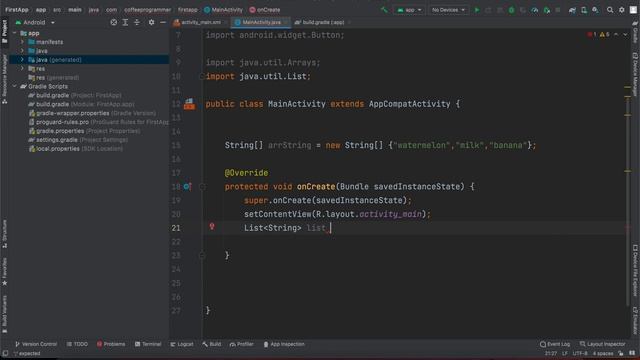This screenshot has width=640, height=360.
Task: Collapse the Gradle Scripts node
Action: pos(15,87)
